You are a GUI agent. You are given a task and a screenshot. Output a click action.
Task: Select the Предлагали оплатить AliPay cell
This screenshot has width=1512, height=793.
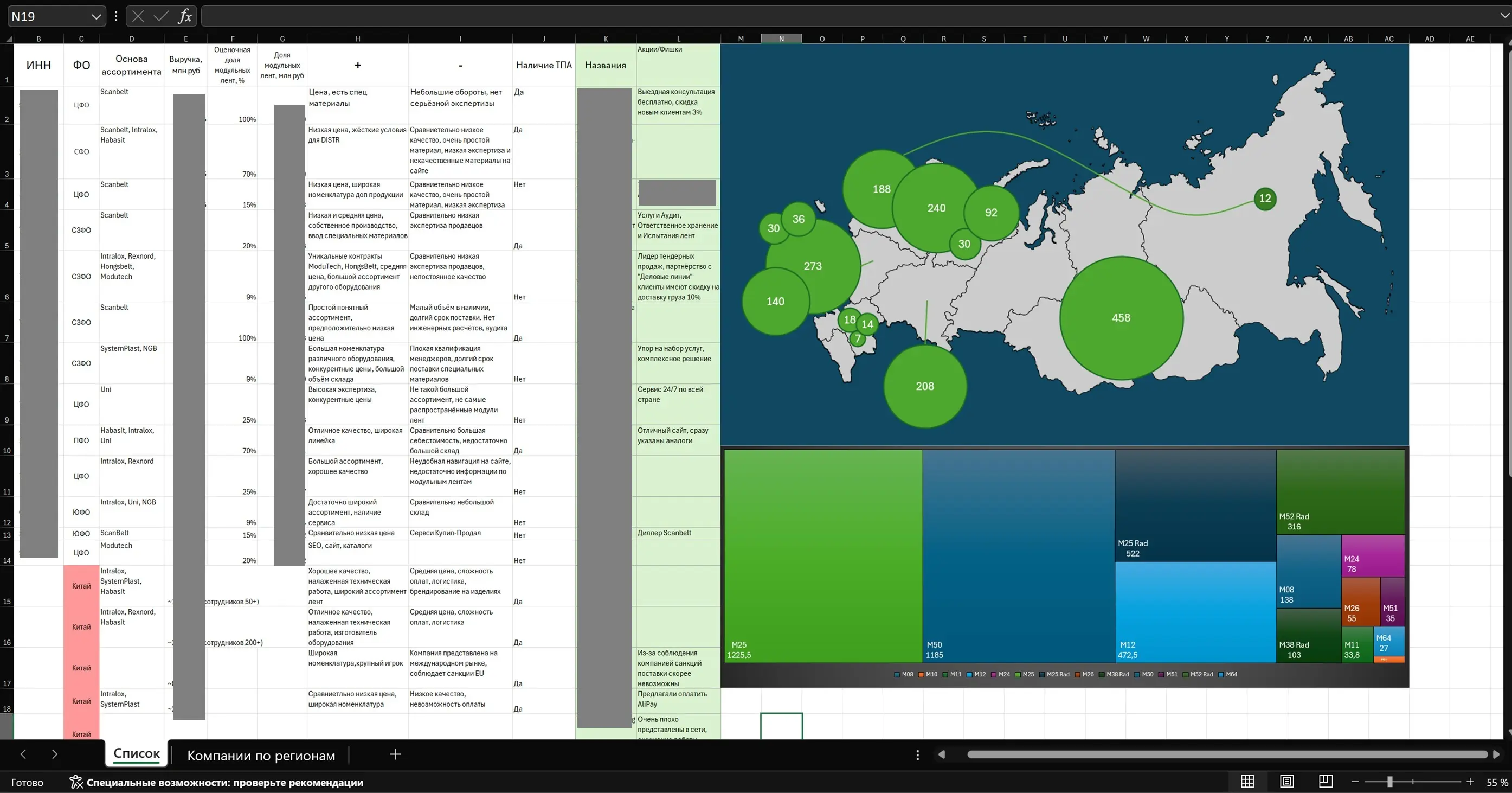(679, 701)
